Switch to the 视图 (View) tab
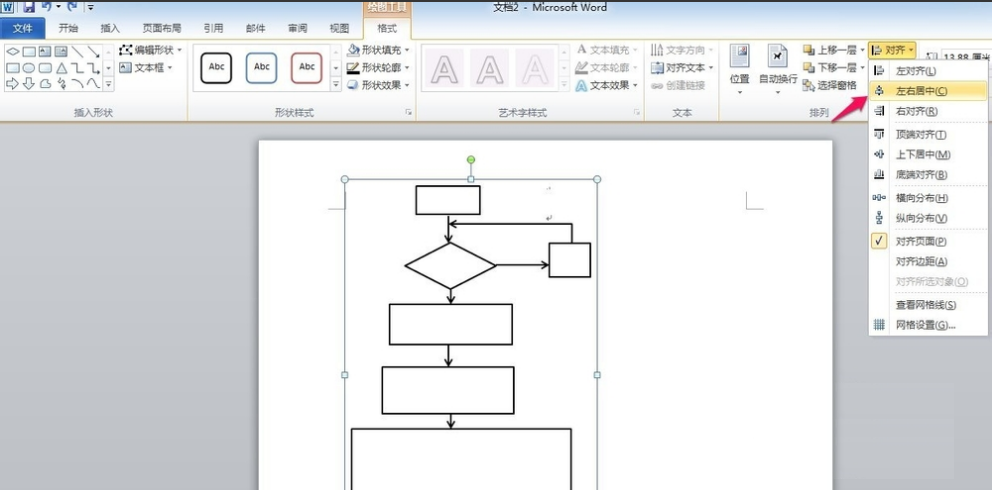Viewport: 992px width, 490px height. pyautogui.click(x=339, y=28)
